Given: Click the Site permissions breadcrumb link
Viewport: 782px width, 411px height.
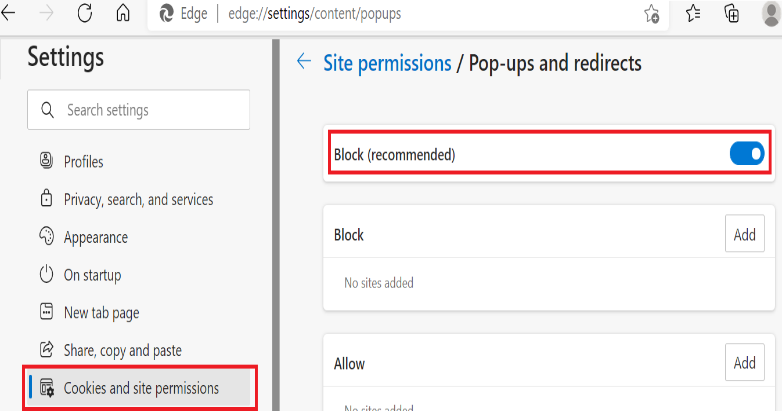Looking at the screenshot, I should pos(387,63).
